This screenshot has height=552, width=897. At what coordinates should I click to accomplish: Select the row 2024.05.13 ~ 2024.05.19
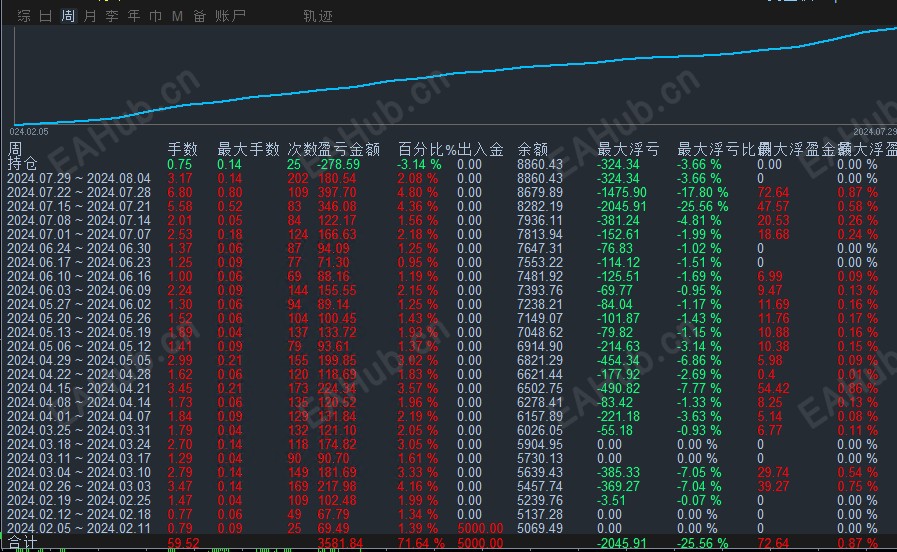pos(448,333)
